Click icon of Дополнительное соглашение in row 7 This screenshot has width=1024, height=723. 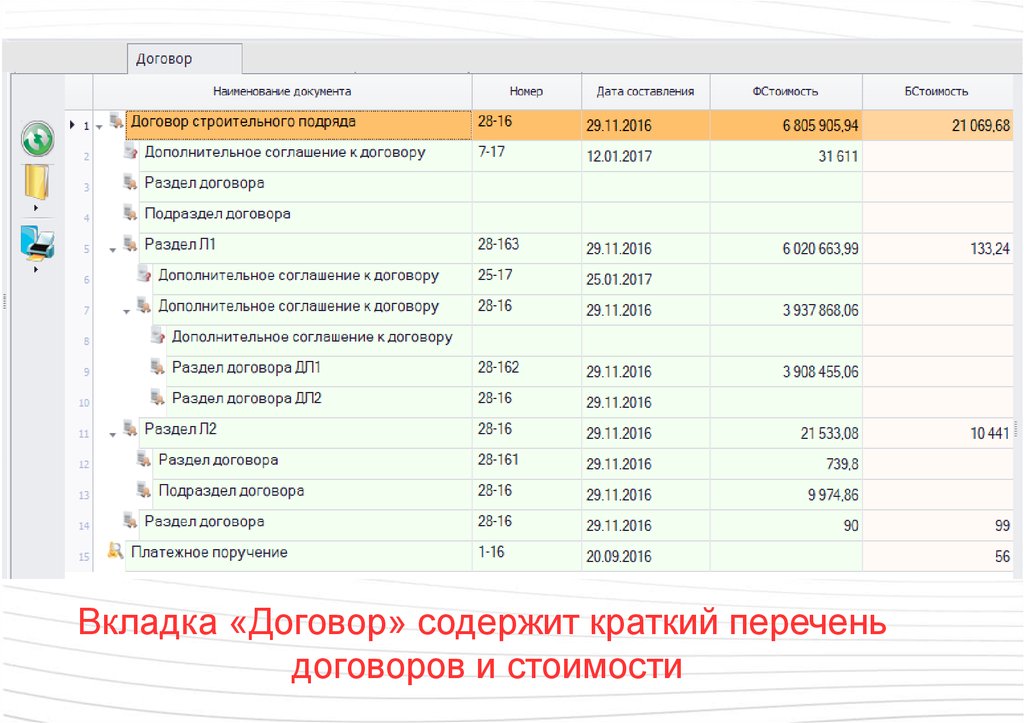[144, 305]
